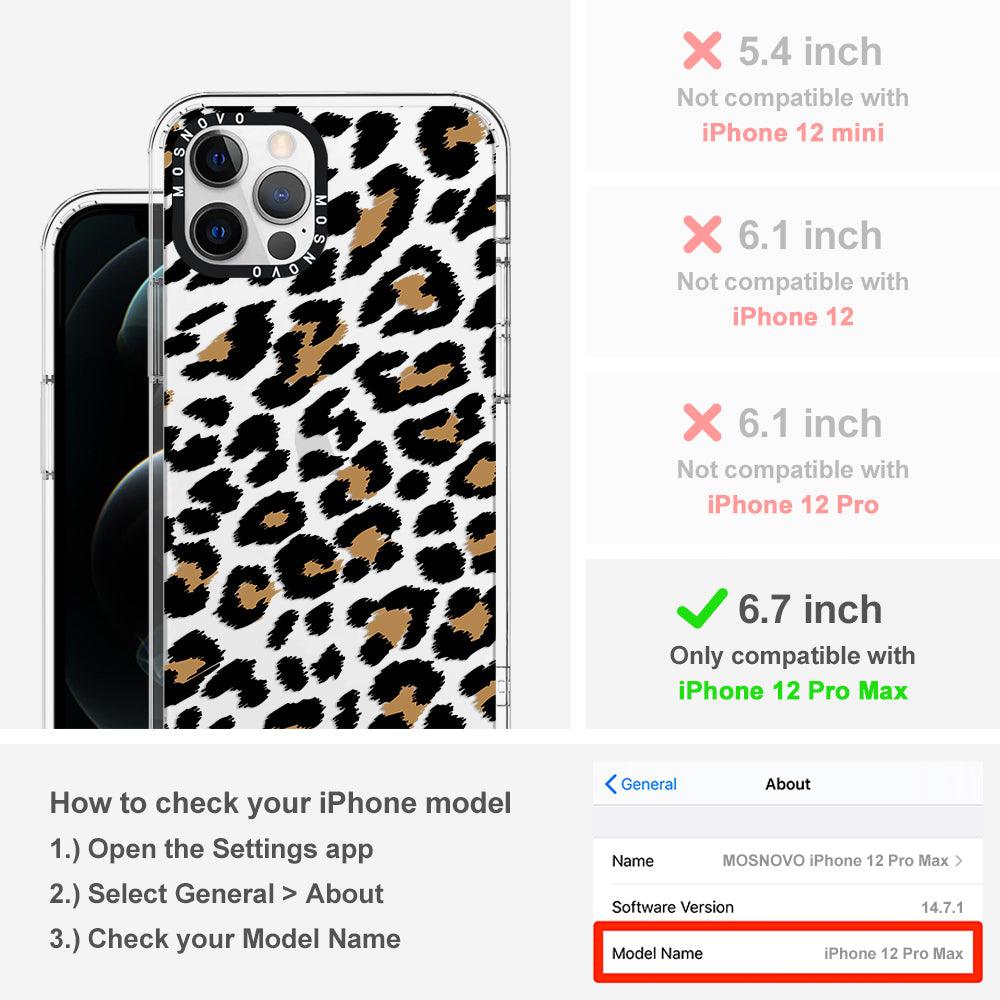Click the Select General > About instruction

pyautogui.click(x=217, y=893)
